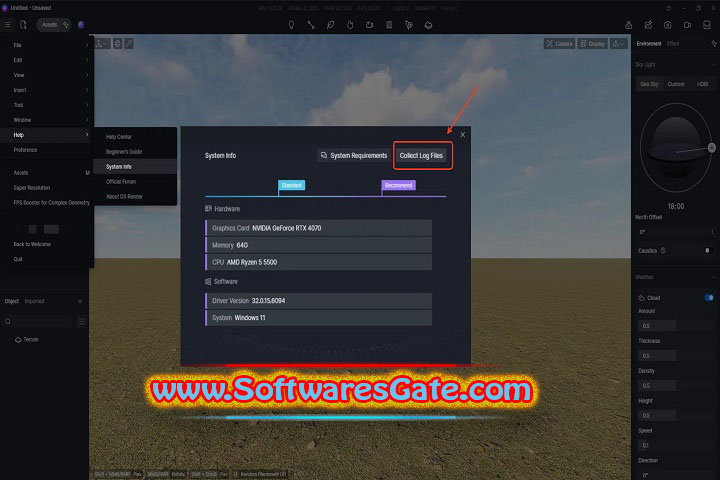Click the pin icon in Environment panel header
This screenshot has height=480, width=720.
coord(714,44)
